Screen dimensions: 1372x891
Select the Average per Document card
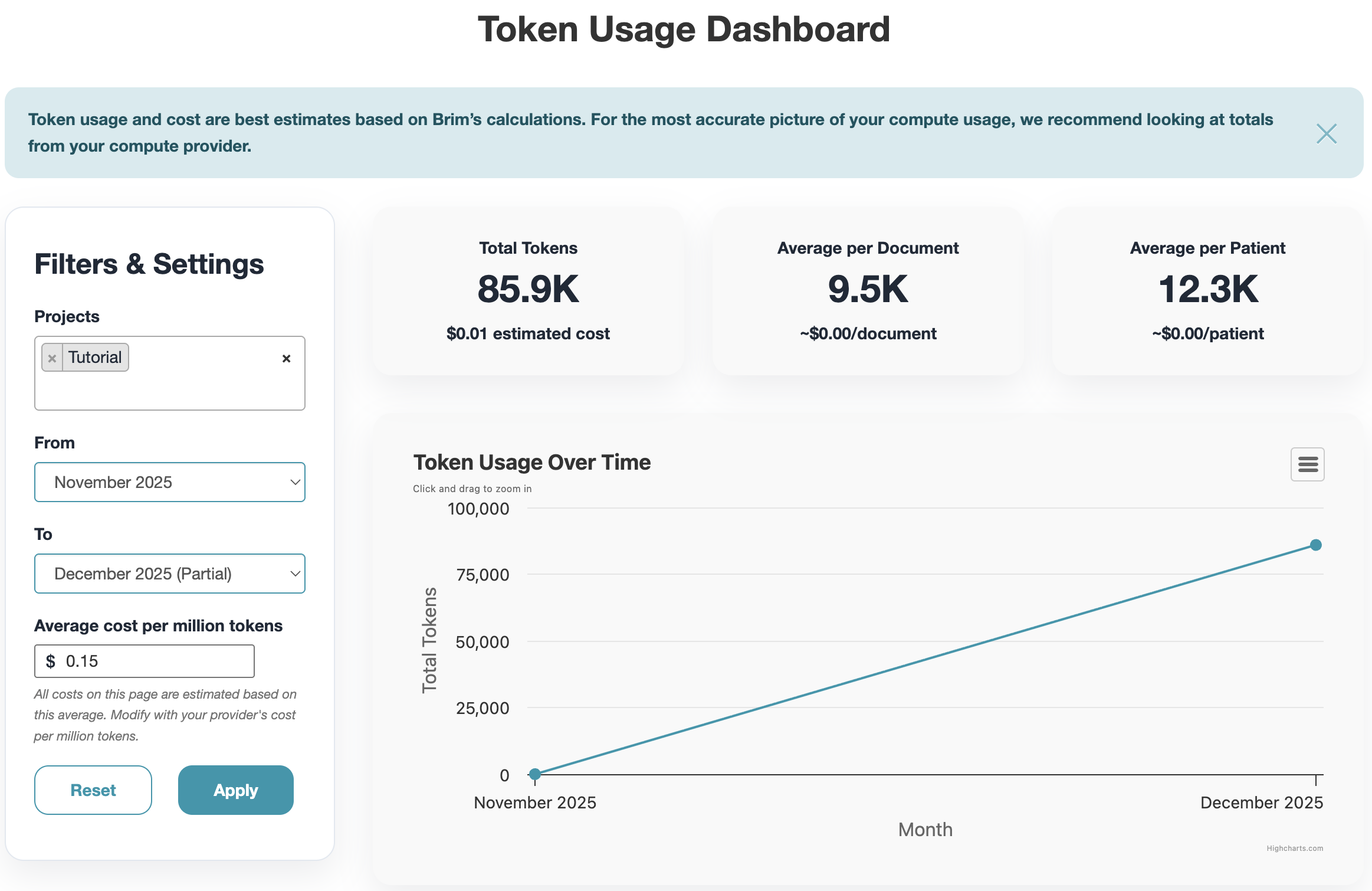point(868,290)
